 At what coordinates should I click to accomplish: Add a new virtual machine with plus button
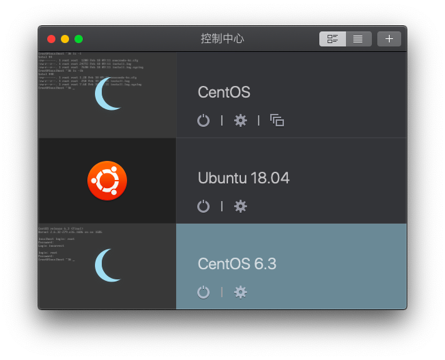pos(389,39)
